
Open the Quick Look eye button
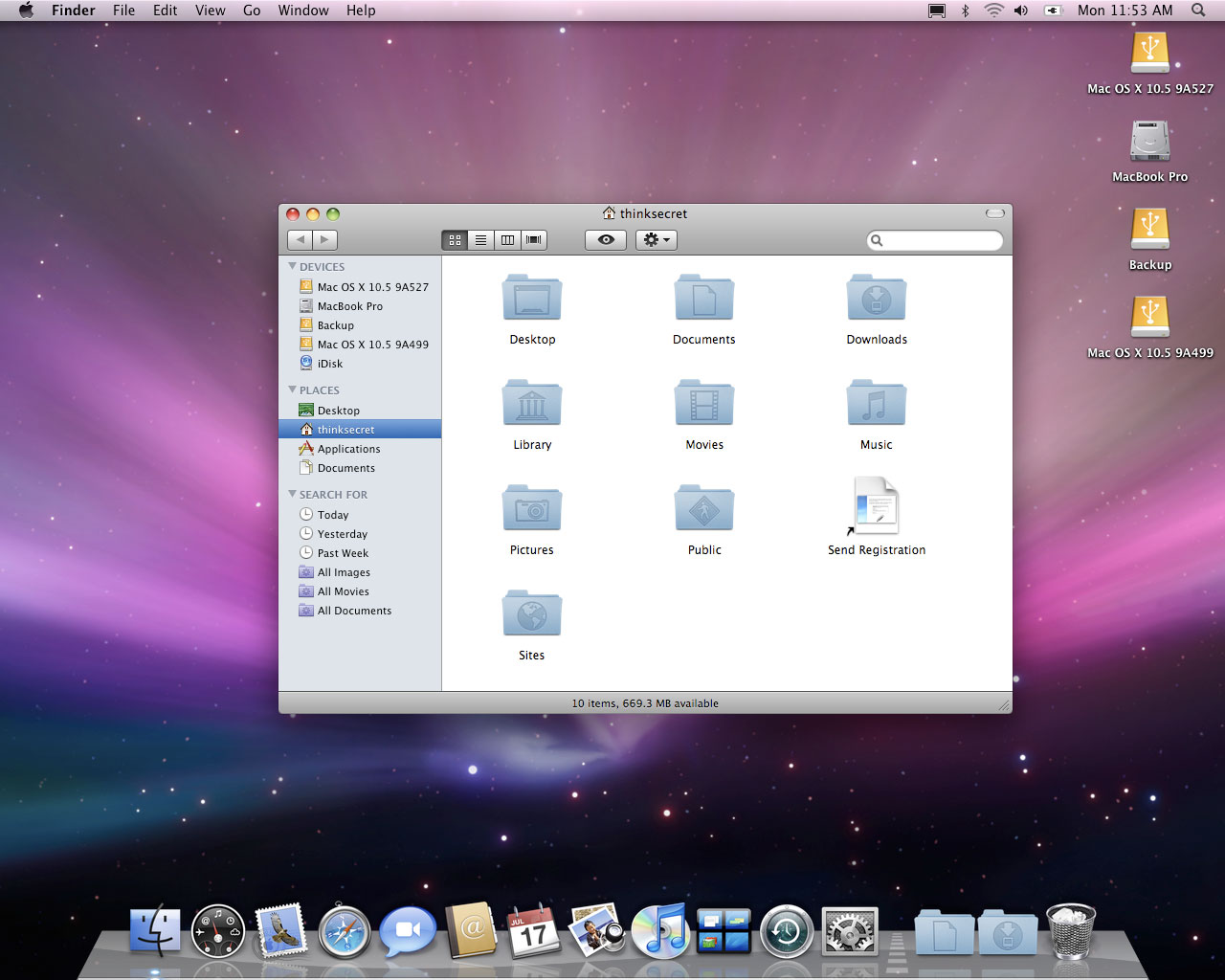[x=606, y=240]
